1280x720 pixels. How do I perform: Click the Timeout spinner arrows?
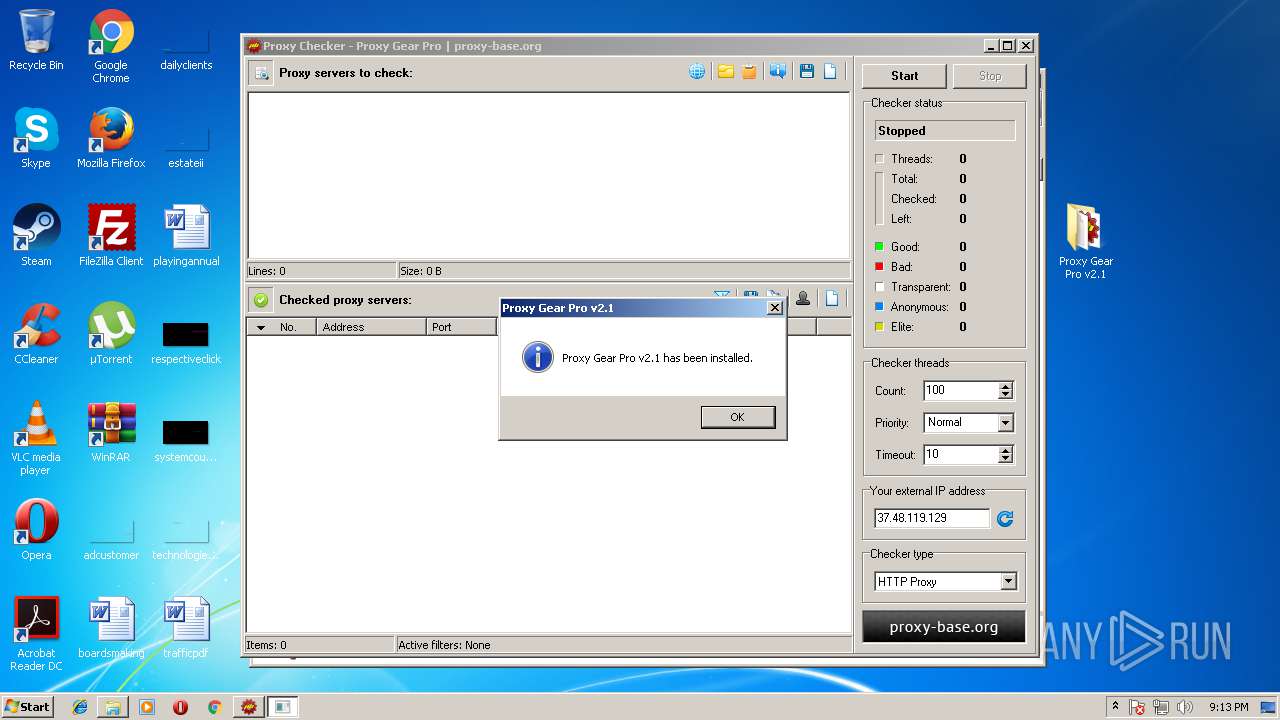pos(1006,455)
